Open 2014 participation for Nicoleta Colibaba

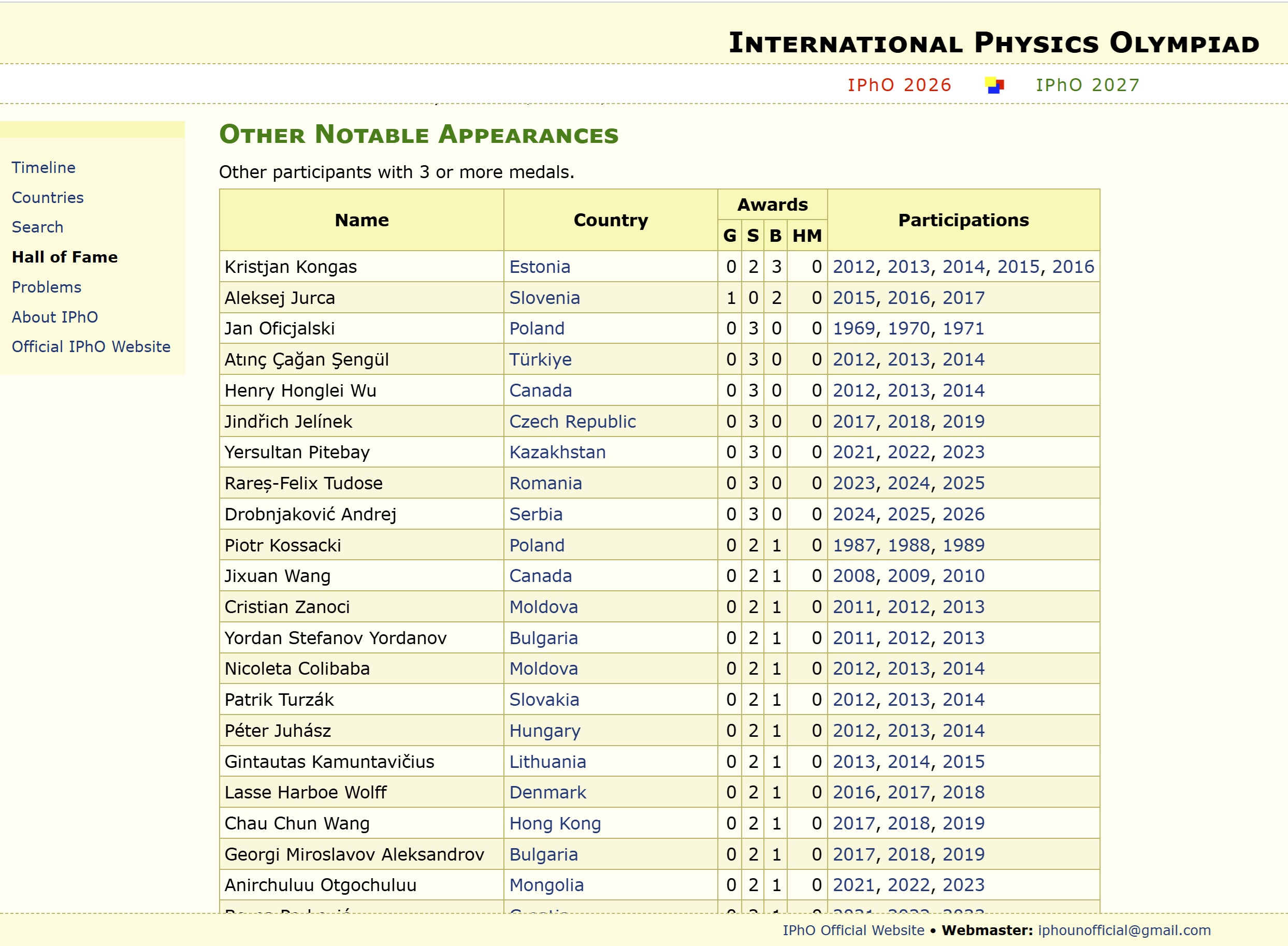964,669
